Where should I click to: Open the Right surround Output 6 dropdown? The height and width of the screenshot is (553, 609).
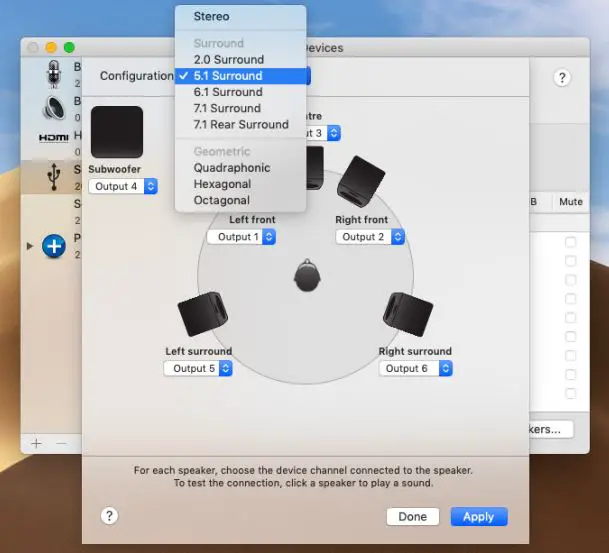point(416,368)
